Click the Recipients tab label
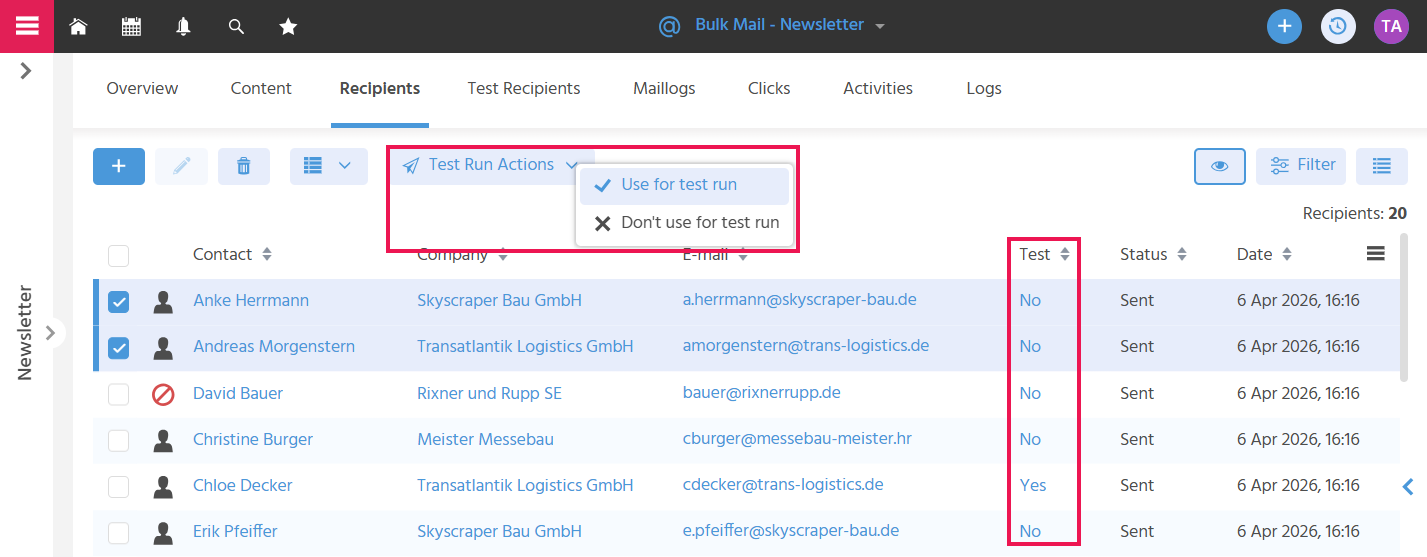Viewport: 1427px width, 557px height. [x=380, y=88]
